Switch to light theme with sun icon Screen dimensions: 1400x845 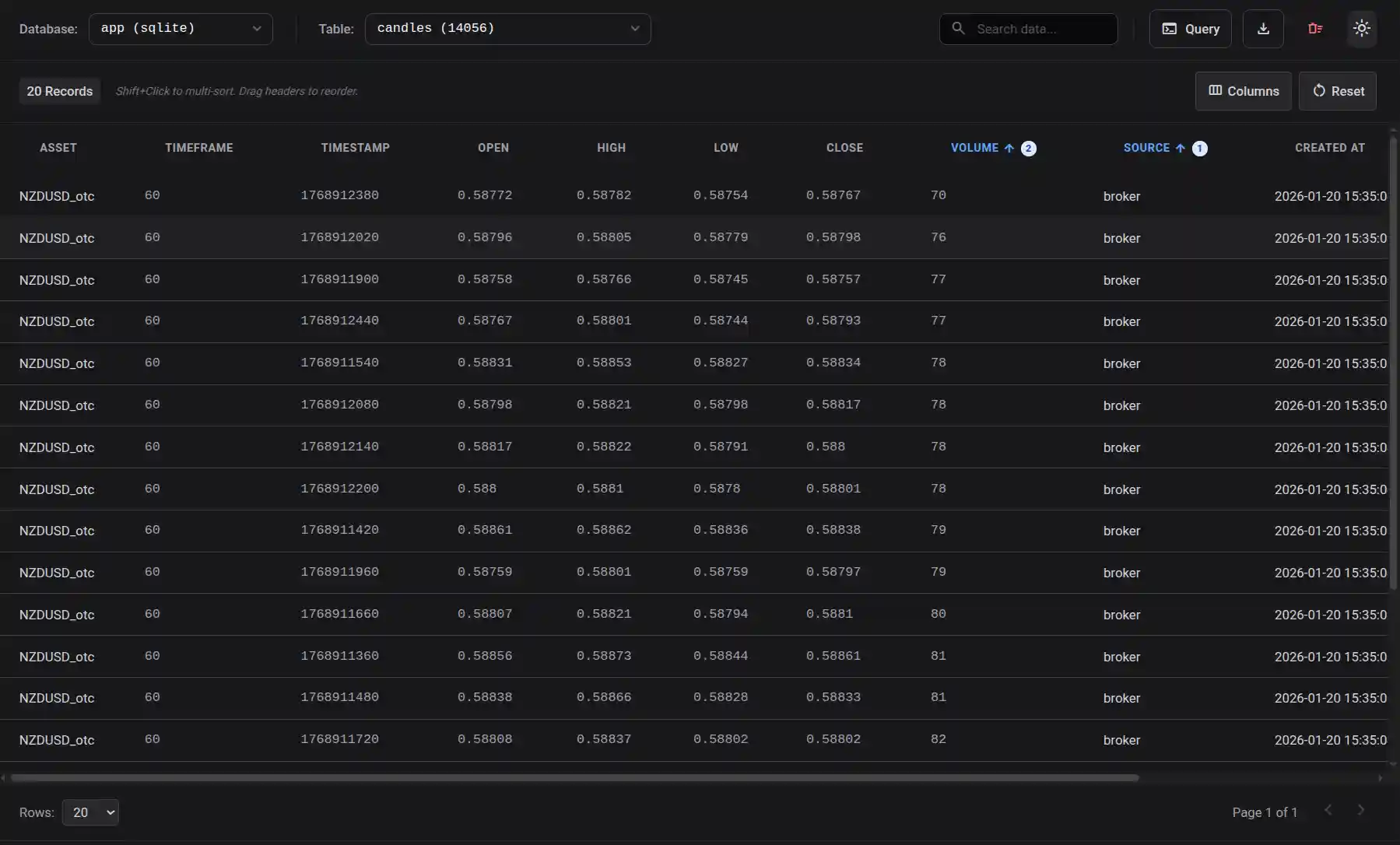tap(1361, 29)
